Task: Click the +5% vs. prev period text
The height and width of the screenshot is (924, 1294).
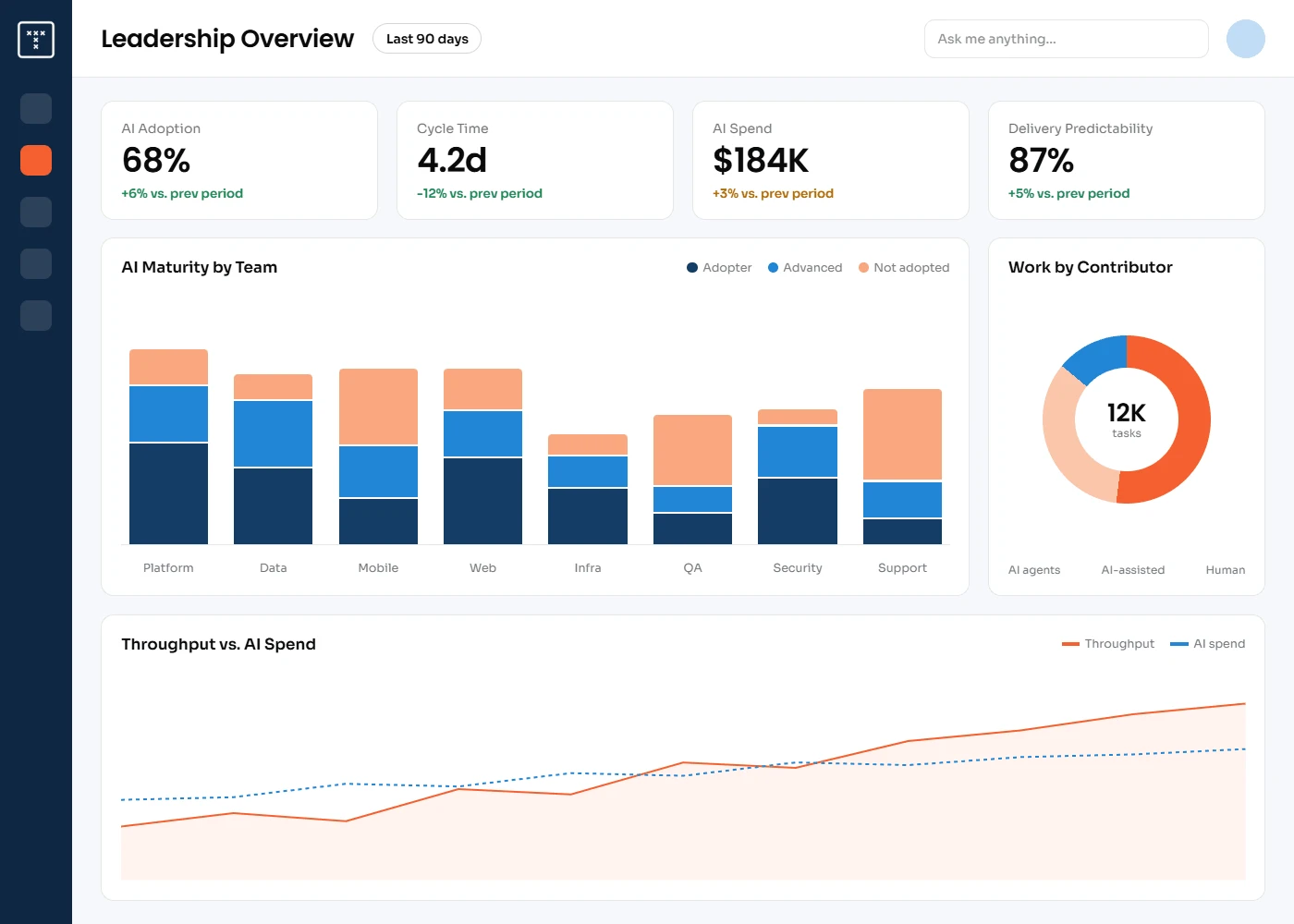Action: pos(1068,194)
